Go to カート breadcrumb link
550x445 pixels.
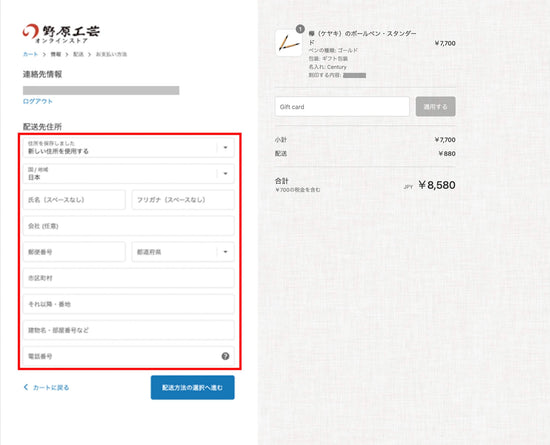[x=30, y=54]
